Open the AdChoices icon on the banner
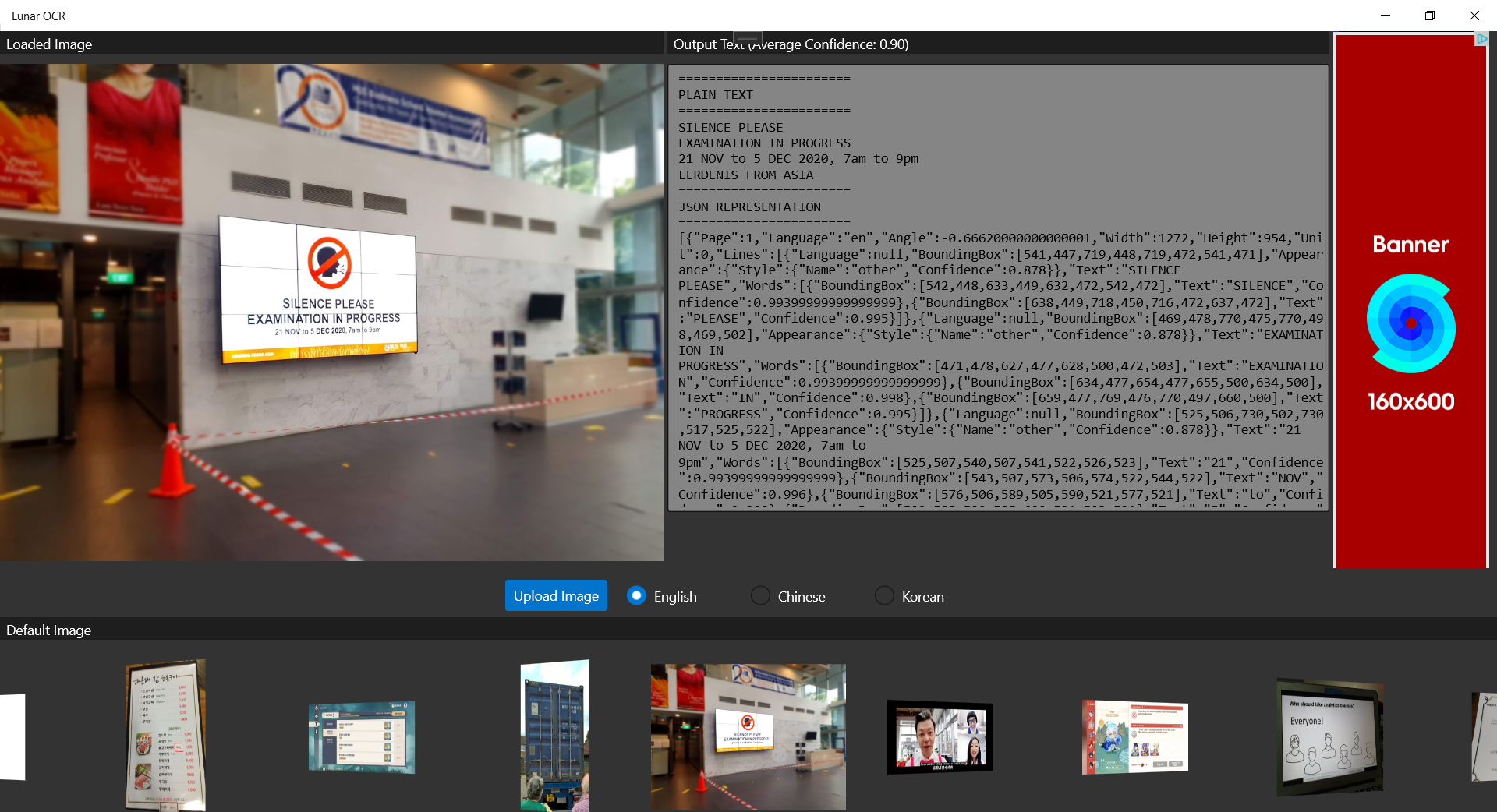Image resolution: width=1497 pixels, height=812 pixels. point(1481,39)
